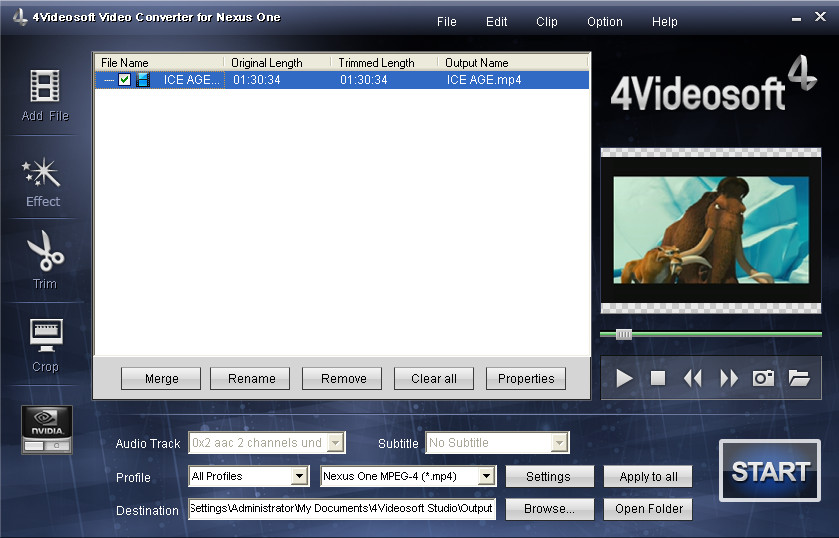
Task: Minimize the converter window
Action: coord(796,19)
